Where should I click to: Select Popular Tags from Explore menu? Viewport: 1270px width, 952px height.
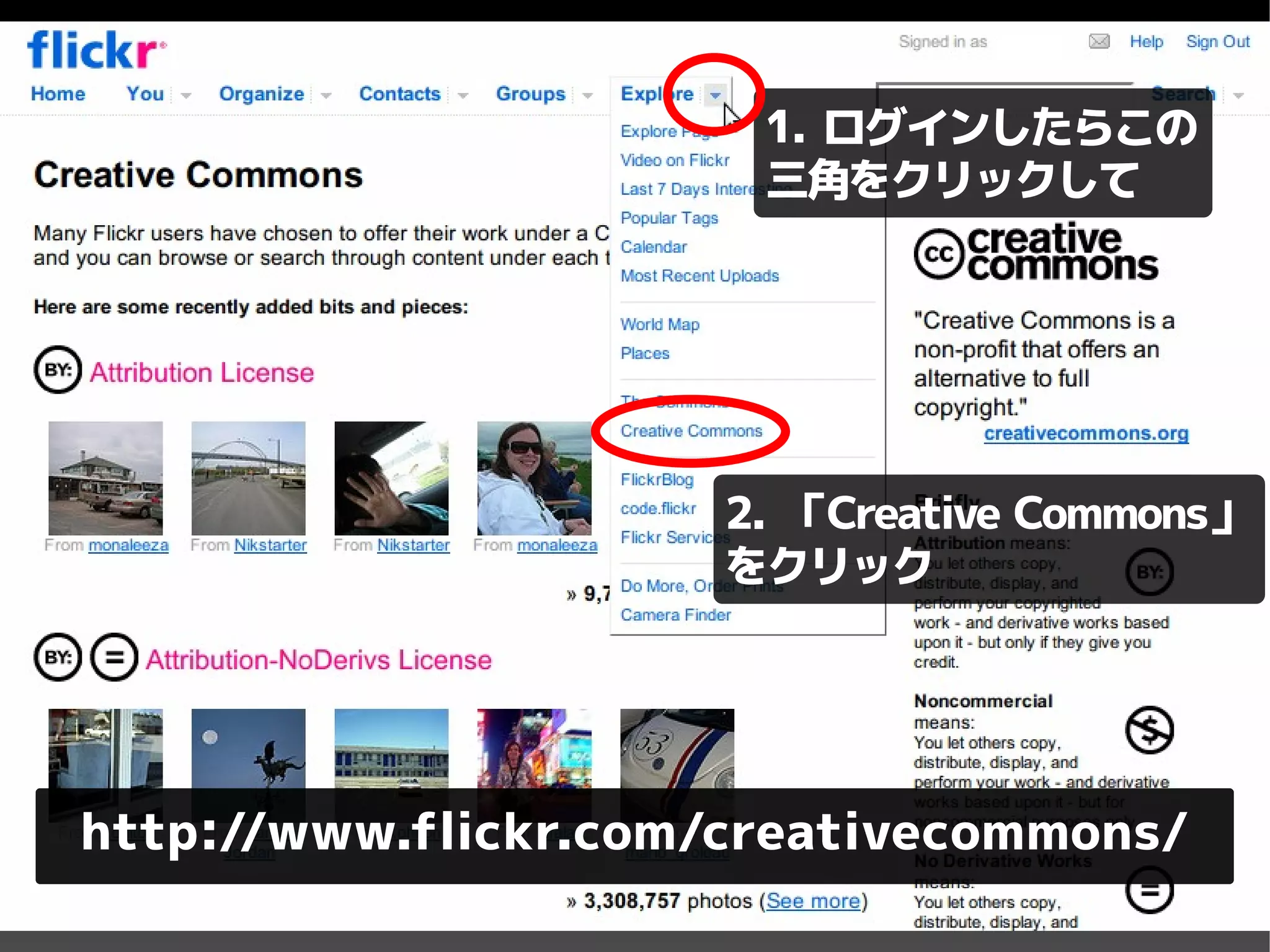tap(669, 218)
